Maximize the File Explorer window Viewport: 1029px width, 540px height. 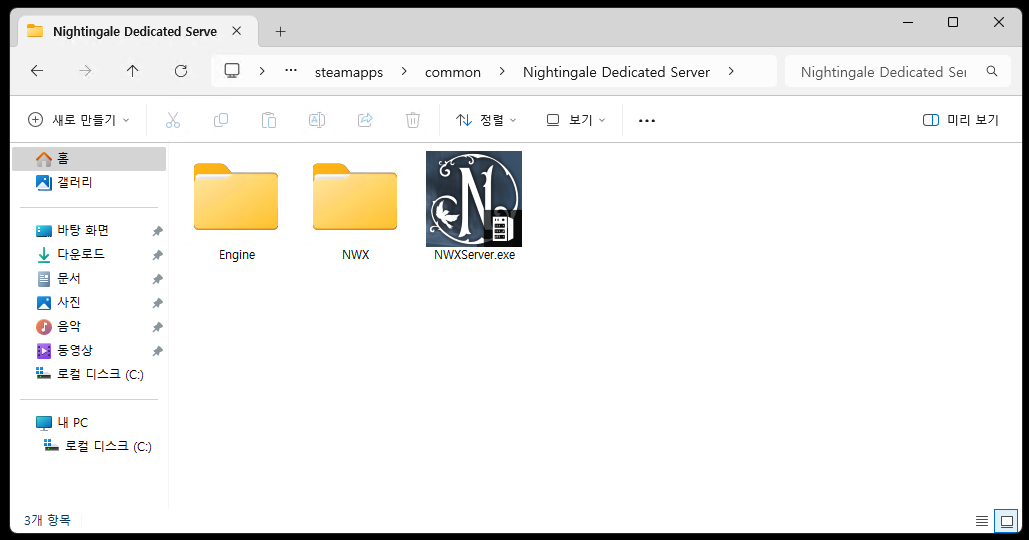click(953, 22)
